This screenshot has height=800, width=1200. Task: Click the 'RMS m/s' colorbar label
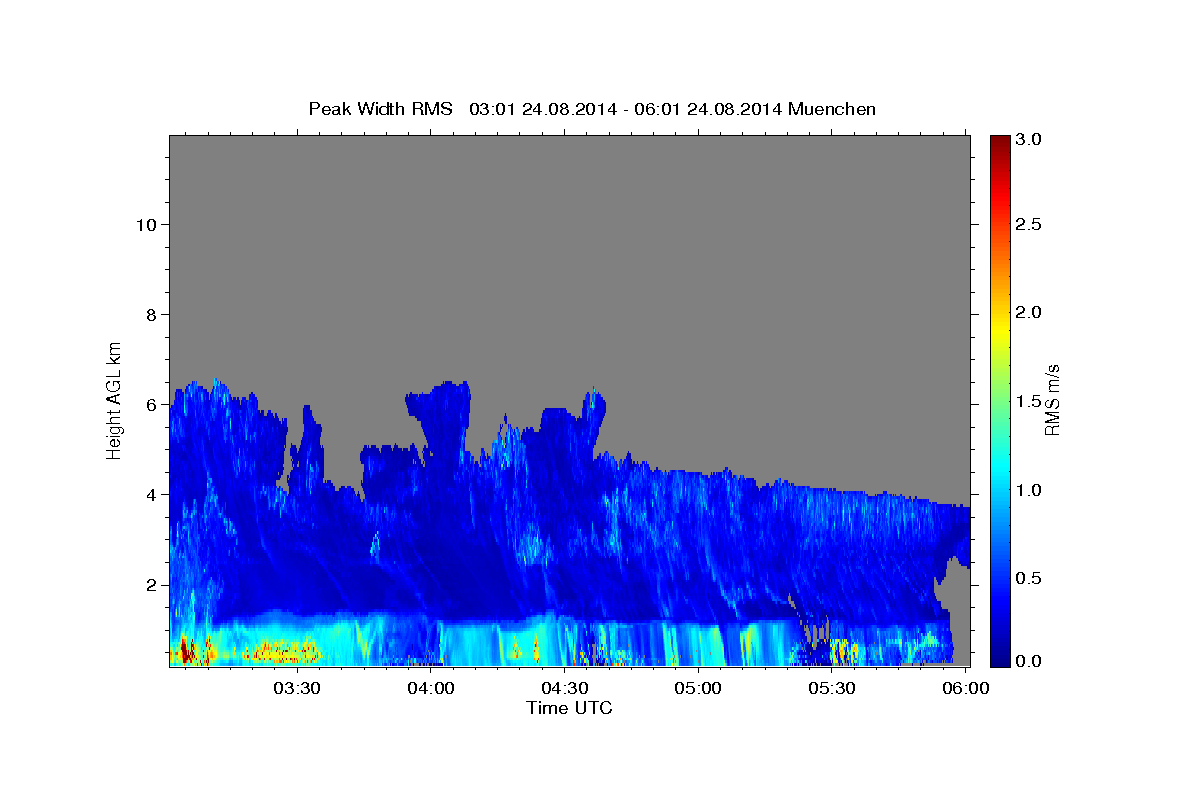click(x=1051, y=399)
